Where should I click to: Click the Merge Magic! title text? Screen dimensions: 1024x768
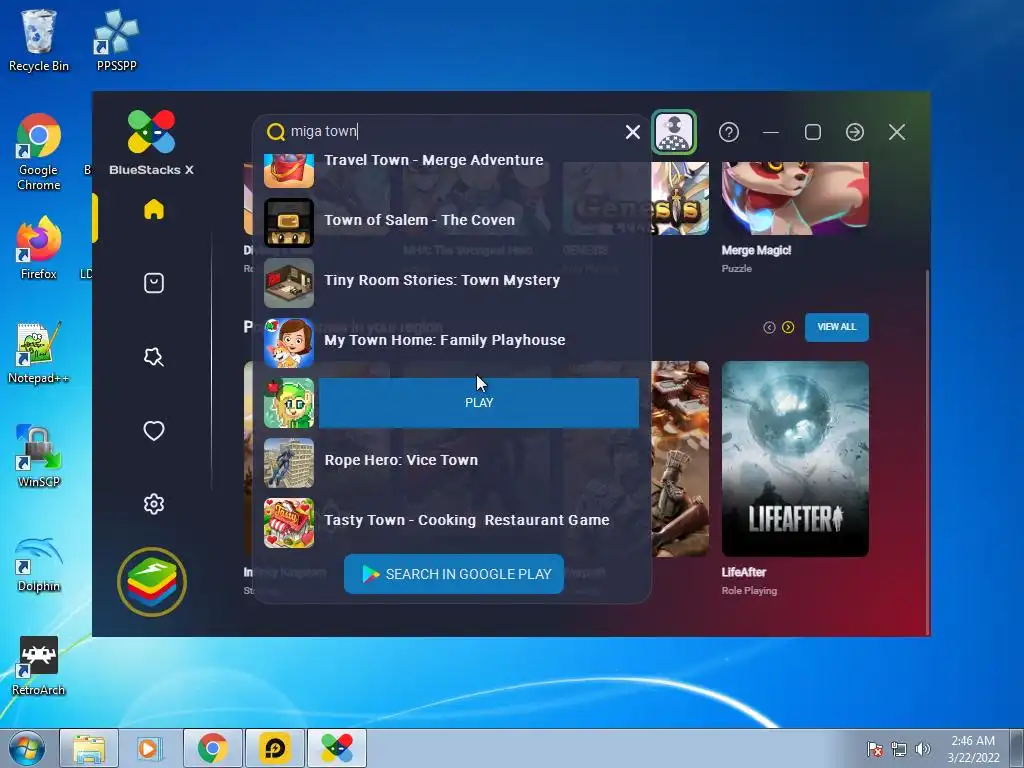[x=756, y=250]
